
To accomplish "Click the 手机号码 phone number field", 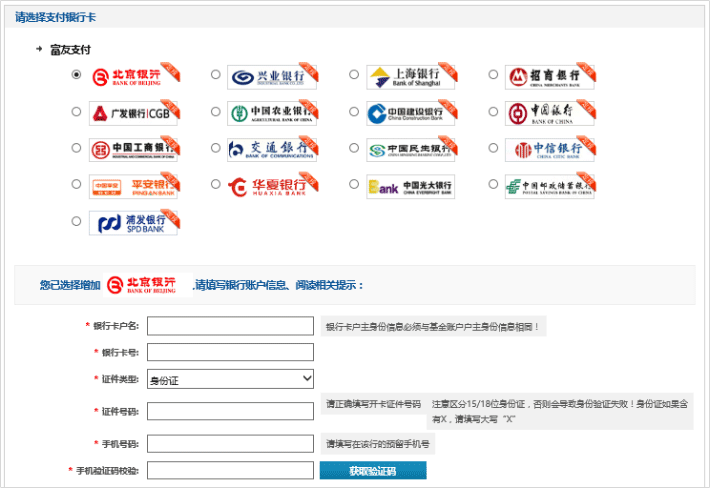I will tap(230, 443).
